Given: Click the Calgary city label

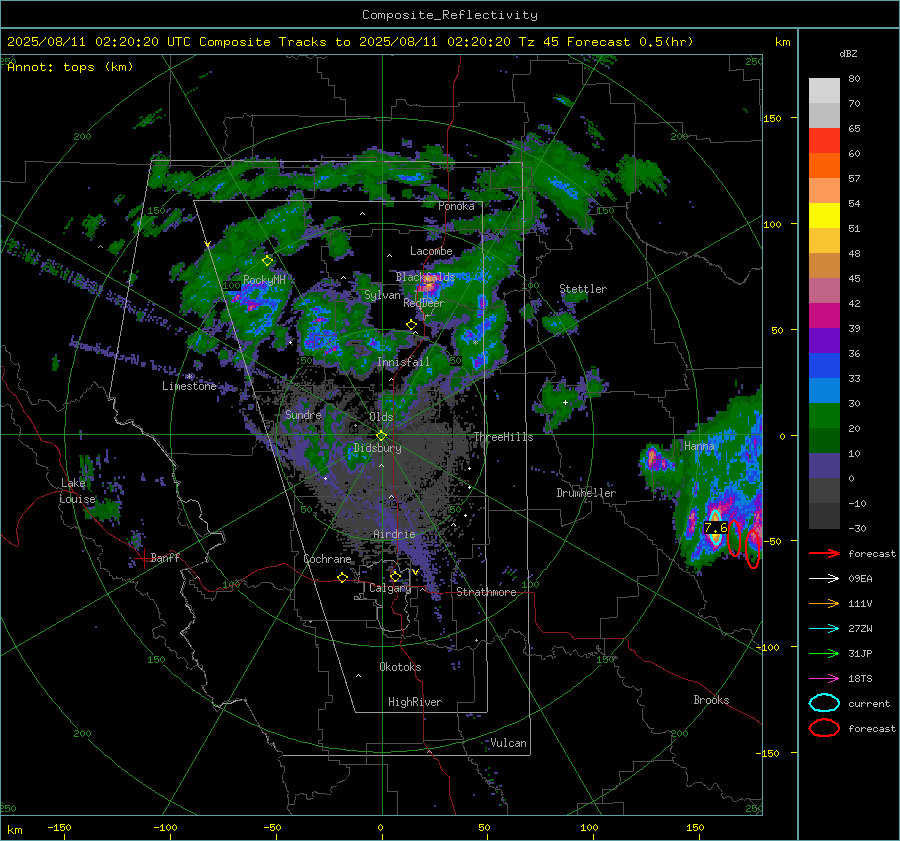Looking at the screenshot, I should pyautogui.click(x=390, y=588).
